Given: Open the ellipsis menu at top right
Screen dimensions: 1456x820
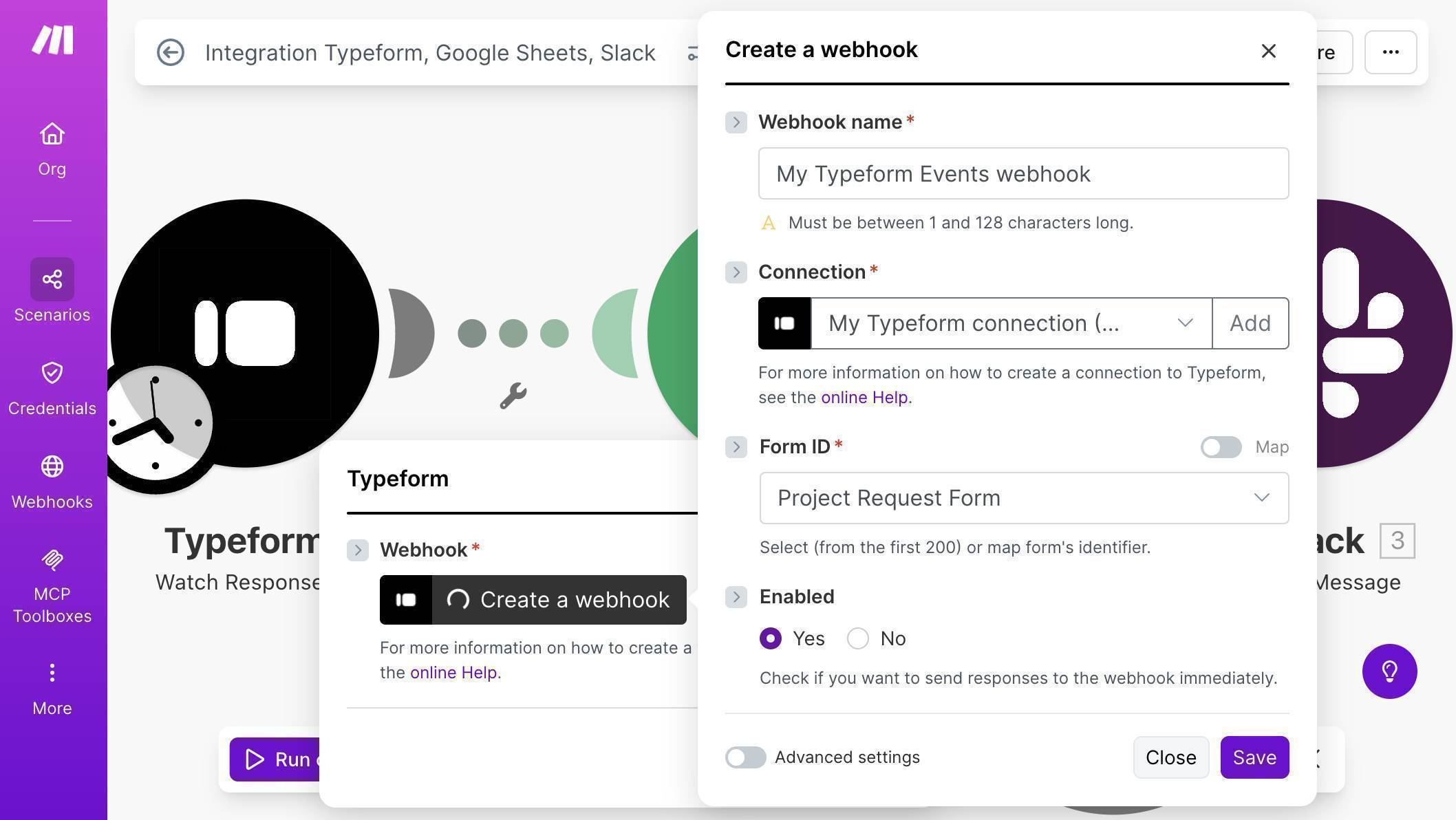Looking at the screenshot, I should click(x=1391, y=52).
